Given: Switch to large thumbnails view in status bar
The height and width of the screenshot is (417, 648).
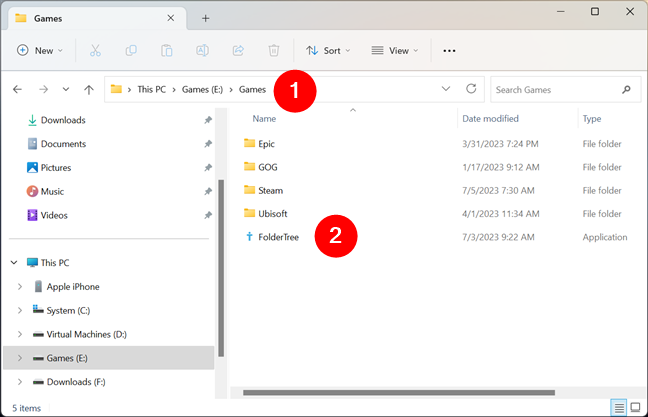Looking at the screenshot, I should click(x=635, y=407).
